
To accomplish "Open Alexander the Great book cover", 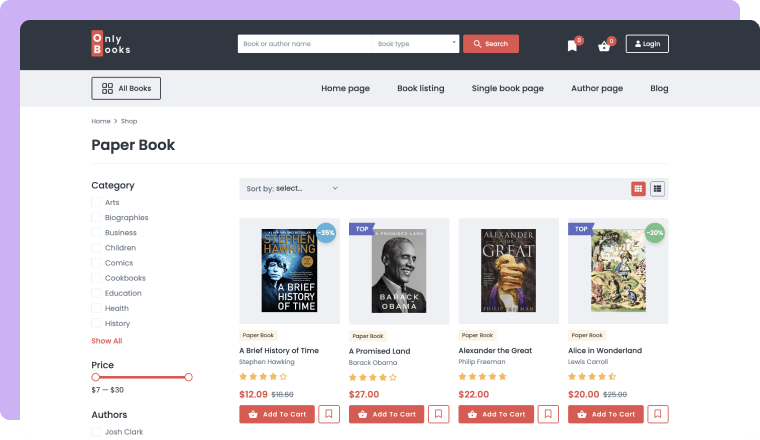I will 508,270.
